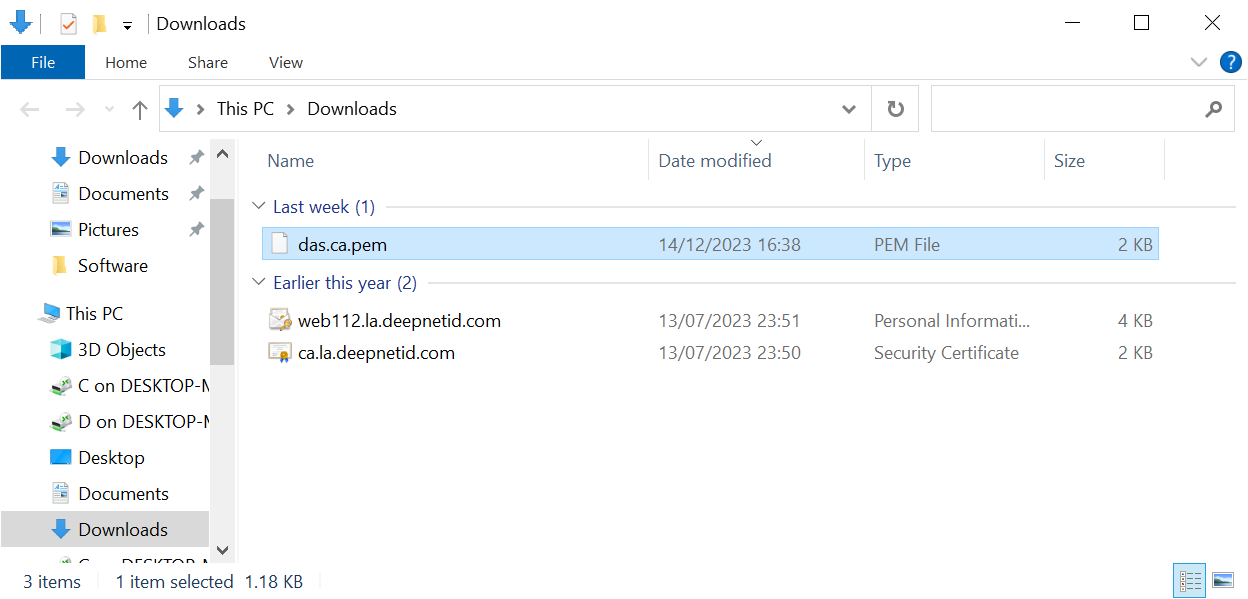Open the Help question mark icon
Screen dimensions: 1248x599
(1231, 62)
